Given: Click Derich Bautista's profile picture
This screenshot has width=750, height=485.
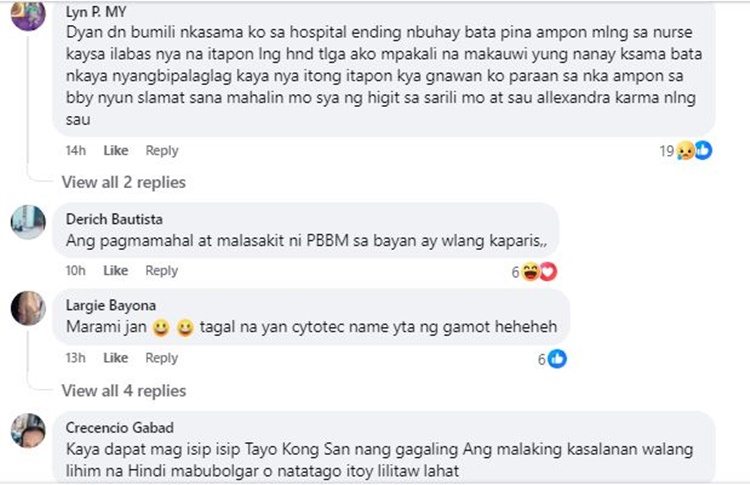Looking at the screenshot, I should point(28,222).
